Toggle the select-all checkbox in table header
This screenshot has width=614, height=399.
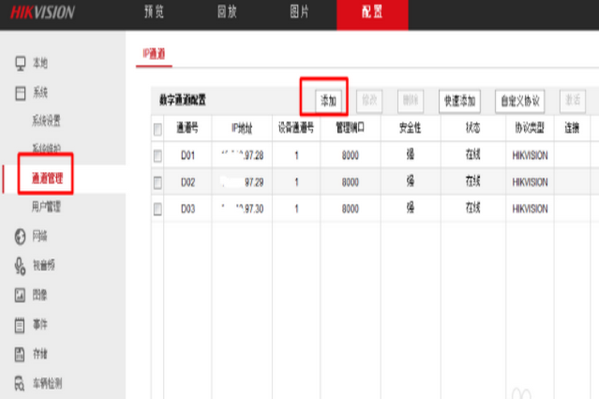coord(158,129)
